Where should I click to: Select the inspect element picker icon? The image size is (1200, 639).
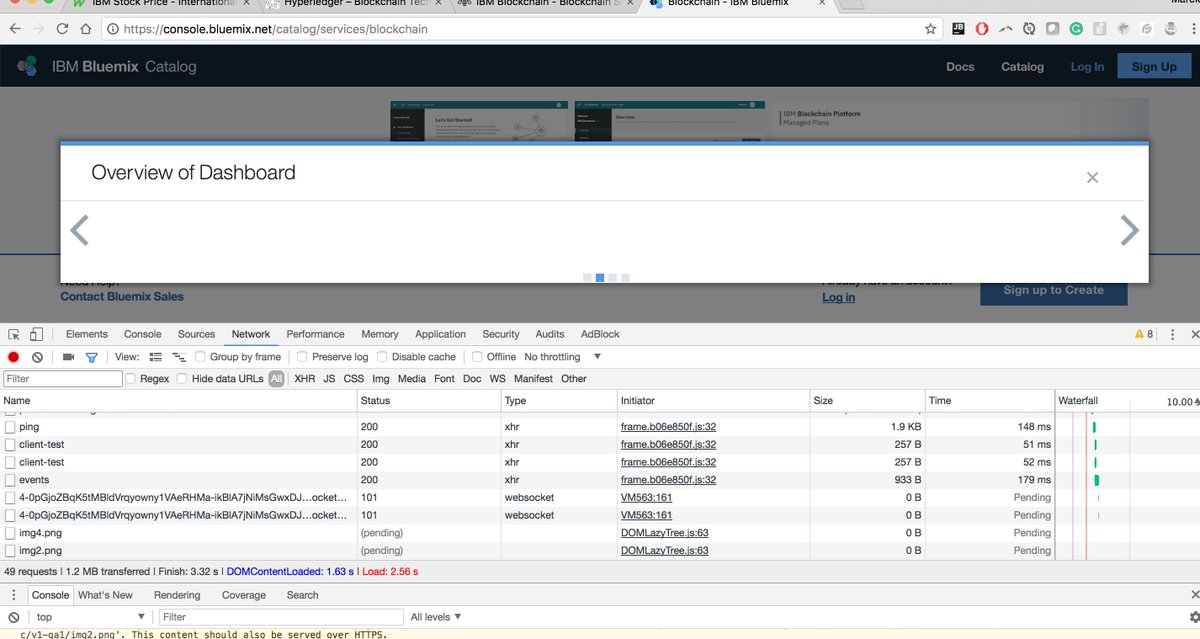[x=13, y=334]
